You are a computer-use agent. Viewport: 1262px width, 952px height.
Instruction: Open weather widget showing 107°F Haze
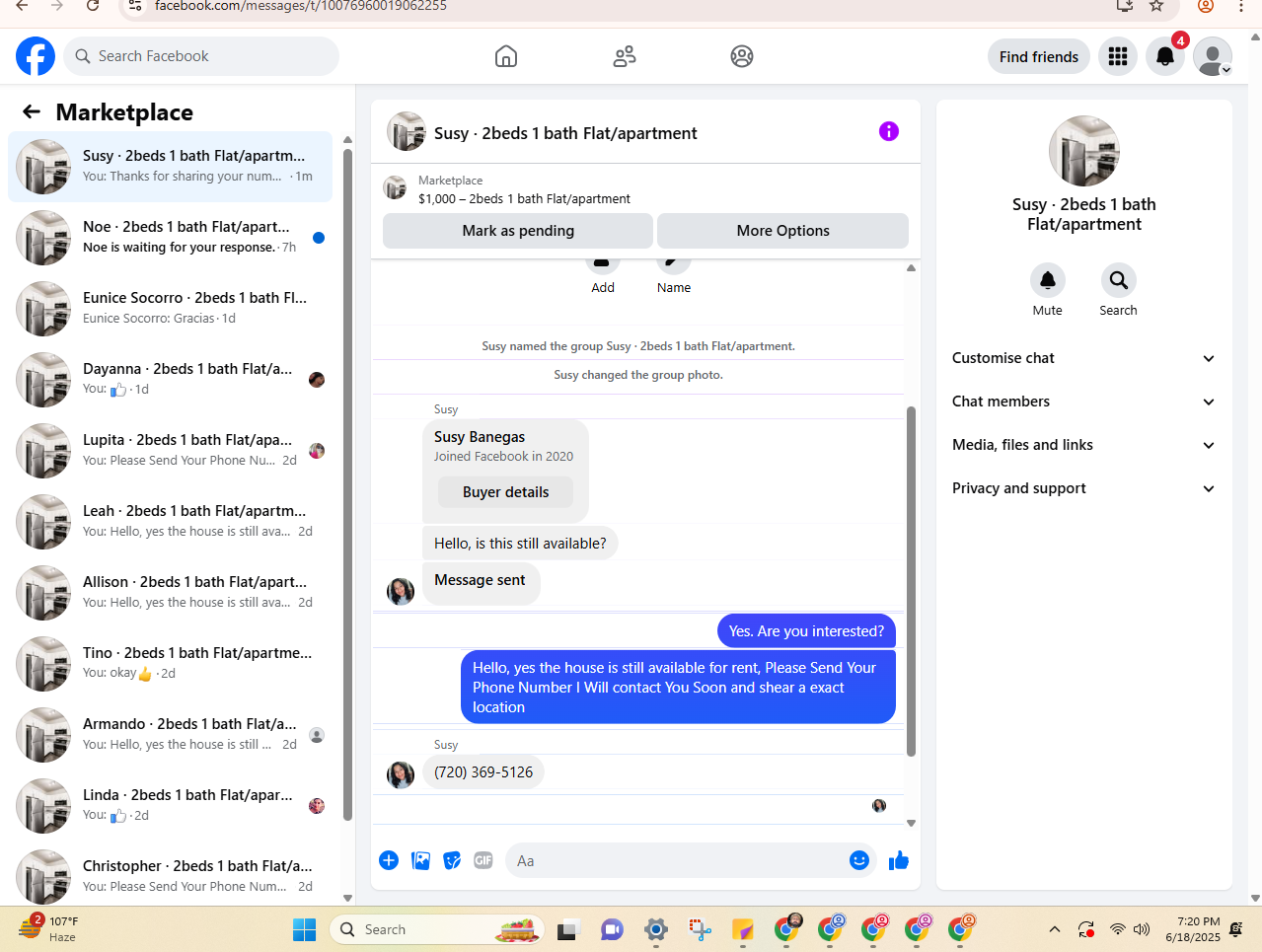[49, 928]
